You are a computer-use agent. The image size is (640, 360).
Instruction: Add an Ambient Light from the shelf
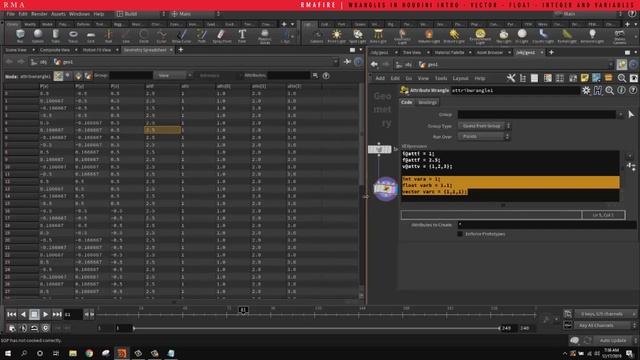(x=592, y=36)
